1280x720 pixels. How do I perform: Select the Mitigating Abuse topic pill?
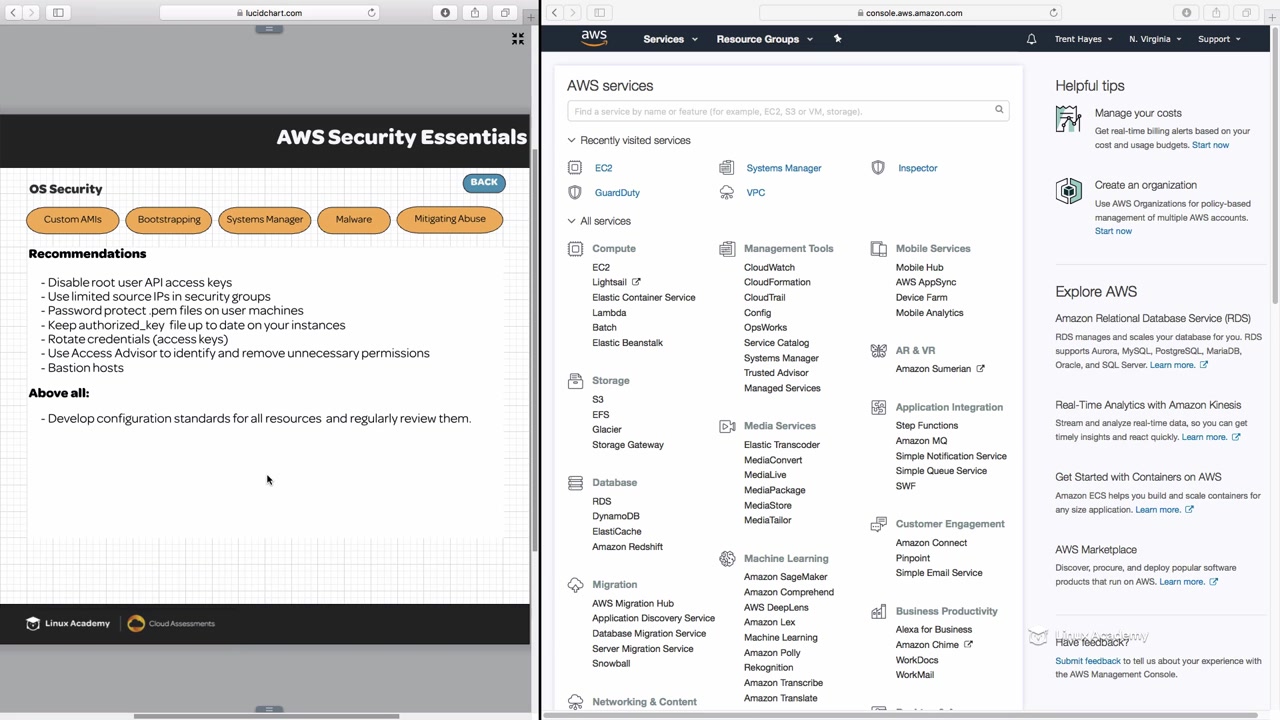click(x=450, y=219)
